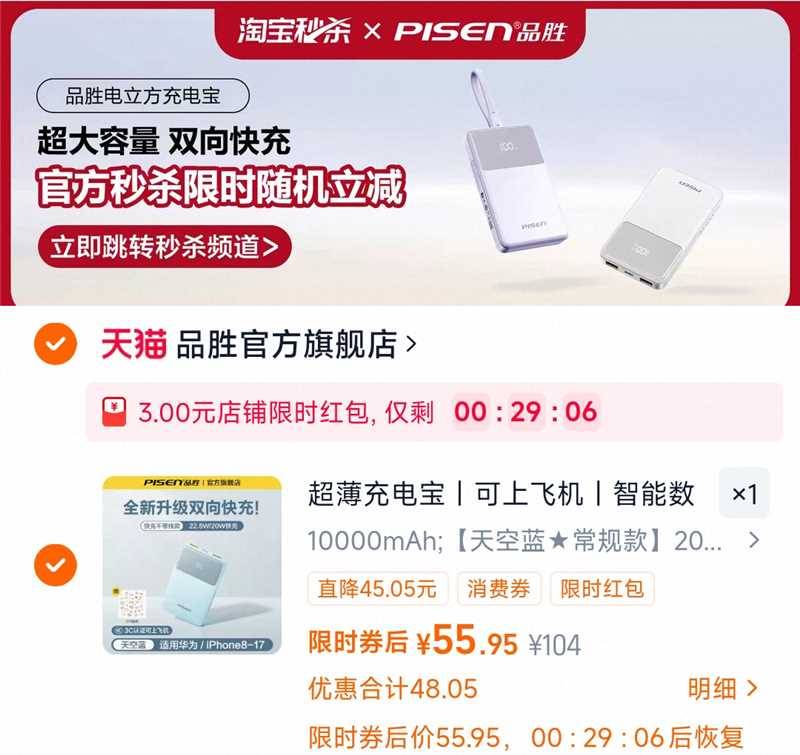Click the 天猫 Tmall logo
Image resolution: width=800 pixels, height=755 pixels.
134,344
